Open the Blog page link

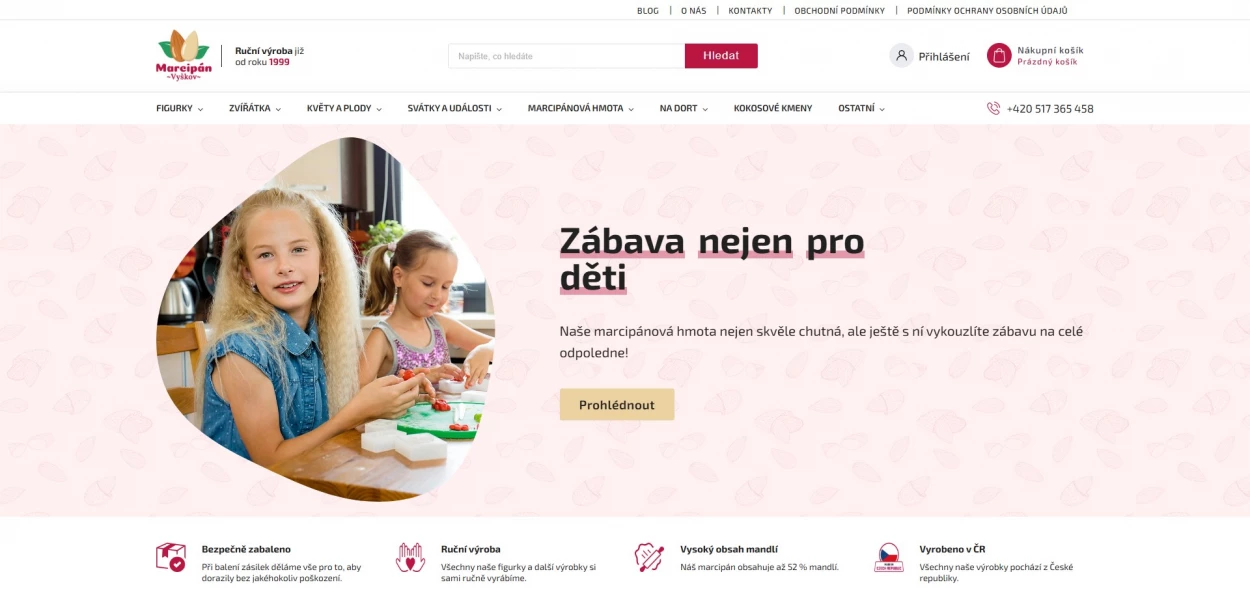648,11
